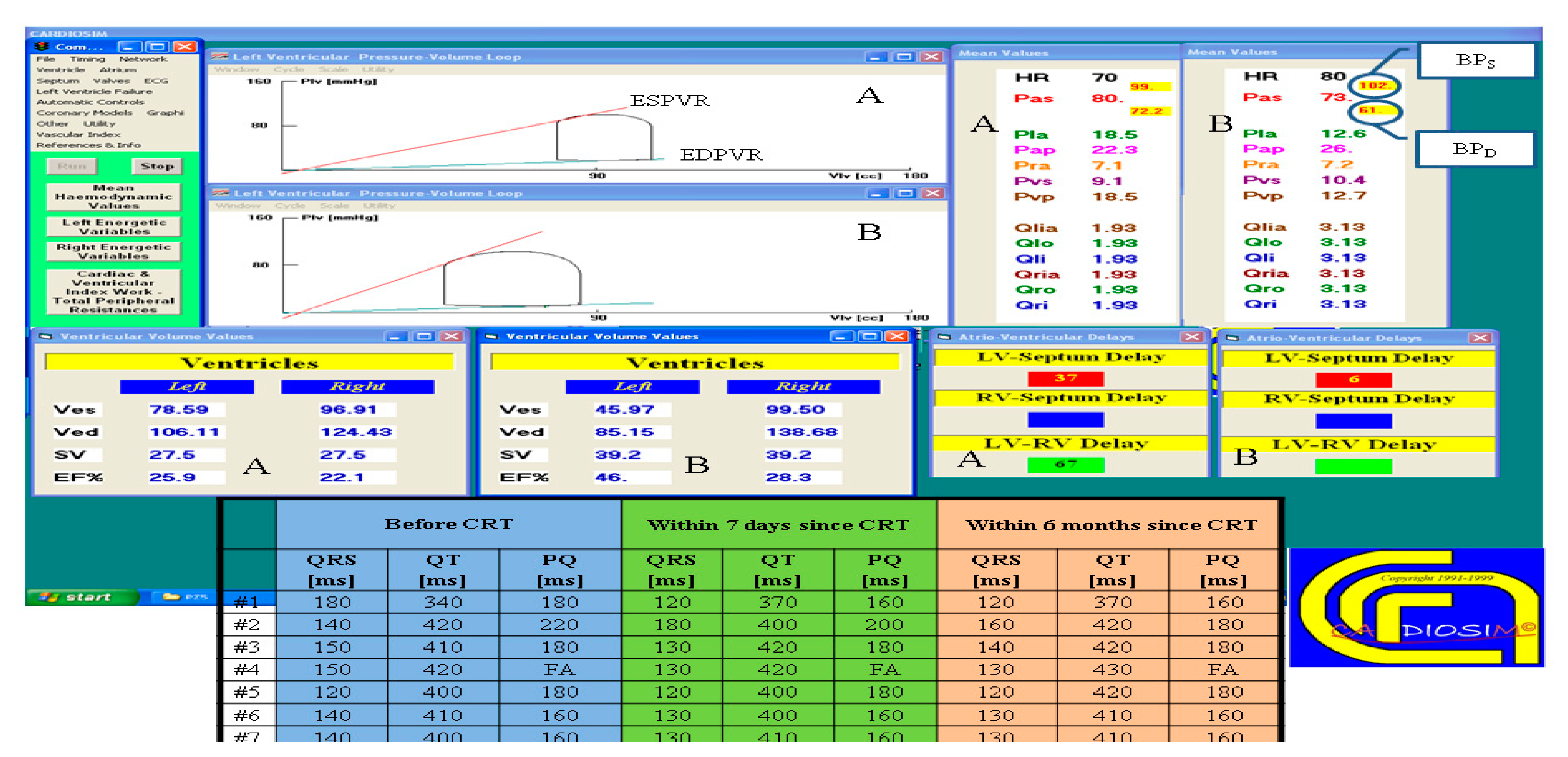Click the right Atrio-Ventricular Delays title icon

point(1232,338)
